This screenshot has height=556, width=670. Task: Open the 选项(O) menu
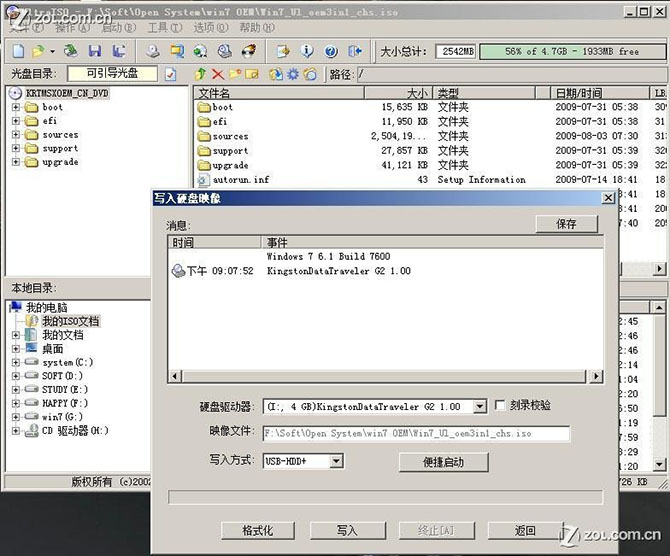(x=204, y=27)
